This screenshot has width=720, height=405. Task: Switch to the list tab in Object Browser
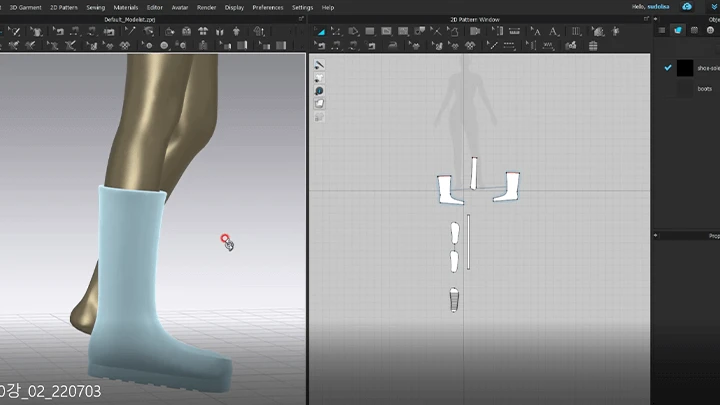point(662,30)
